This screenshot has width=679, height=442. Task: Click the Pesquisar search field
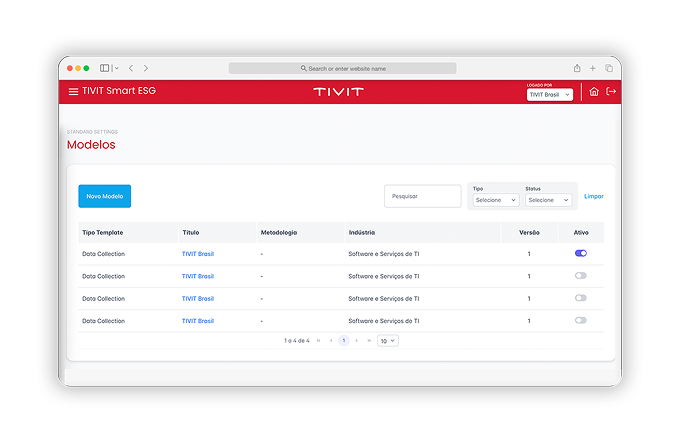(x=422, y=196)
